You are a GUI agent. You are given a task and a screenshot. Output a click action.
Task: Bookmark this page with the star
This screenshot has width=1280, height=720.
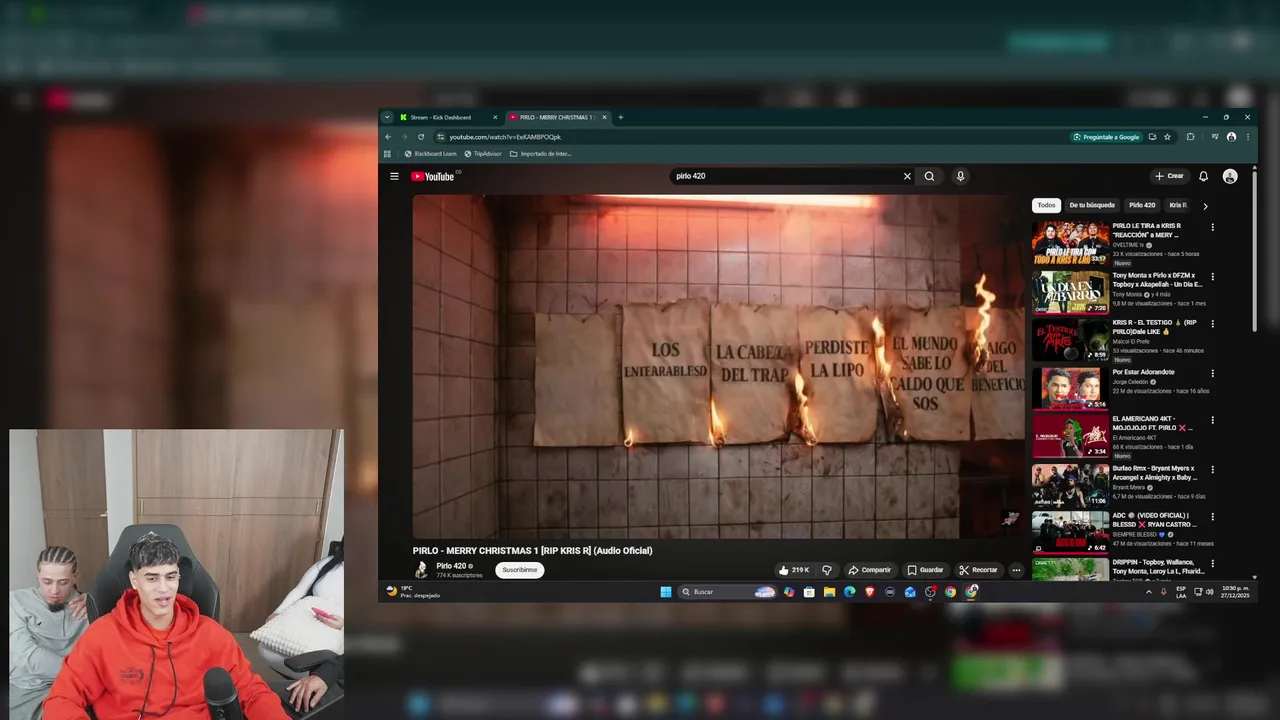tap(1167, 137)
